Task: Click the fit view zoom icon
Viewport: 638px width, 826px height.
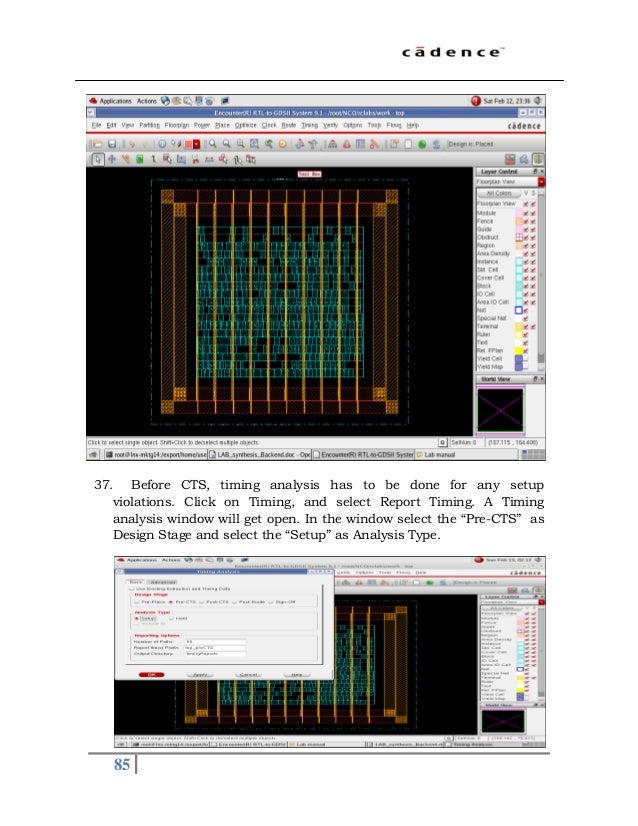Action: pyautogui.click(x=254, y=144)
